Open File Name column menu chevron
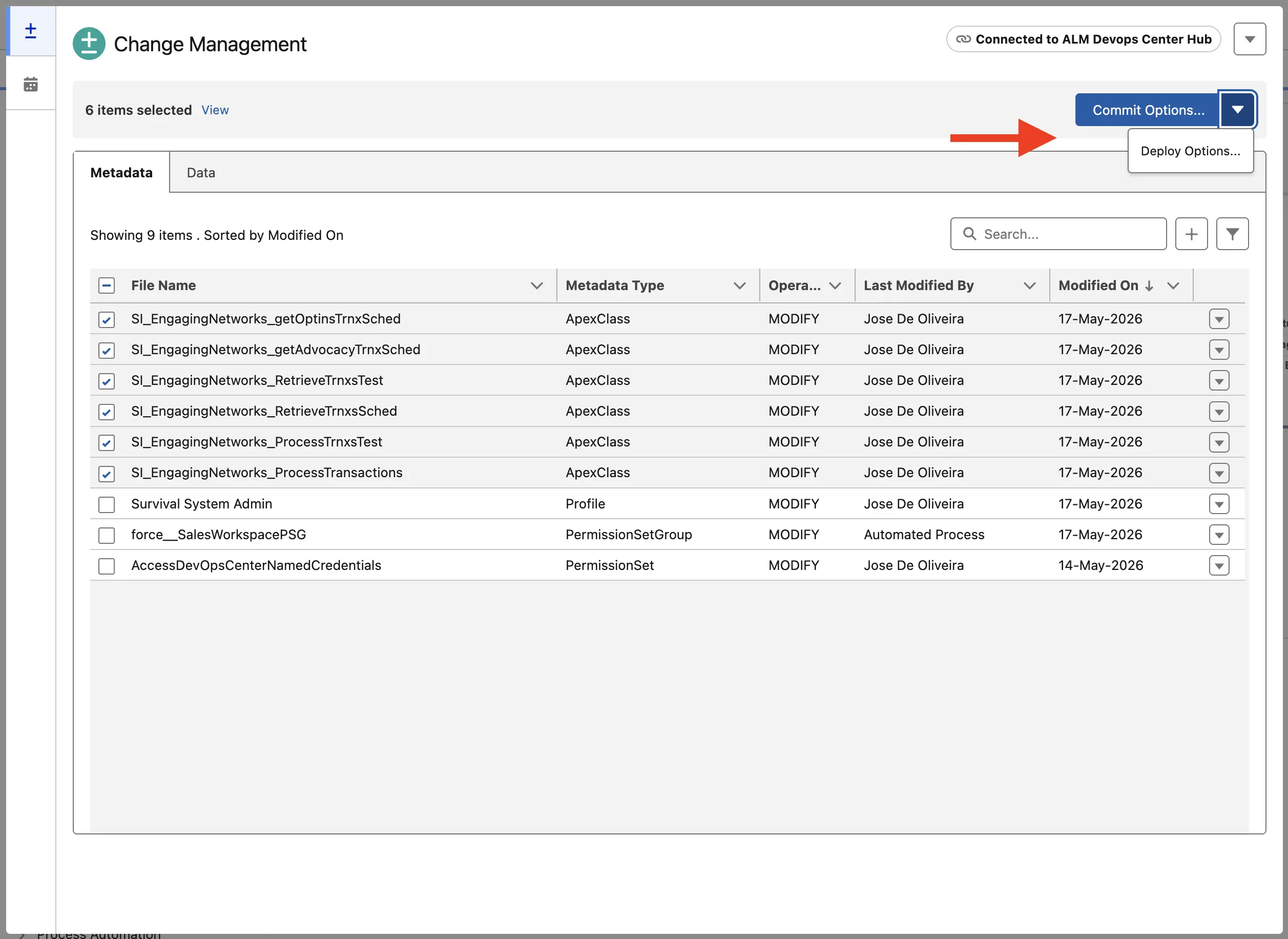Image resolution: width=1288 pixels, height=939 pixels. tap(536, 285)
